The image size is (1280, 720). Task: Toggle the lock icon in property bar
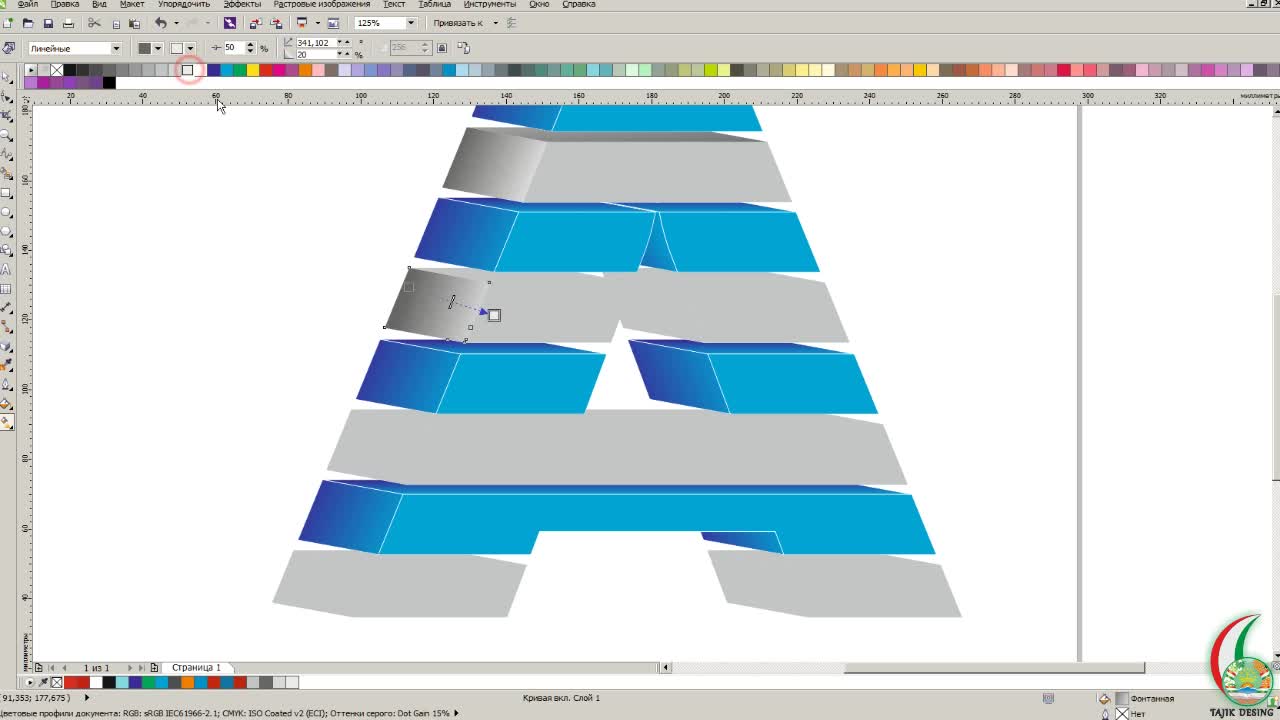[x=442, y=48]
